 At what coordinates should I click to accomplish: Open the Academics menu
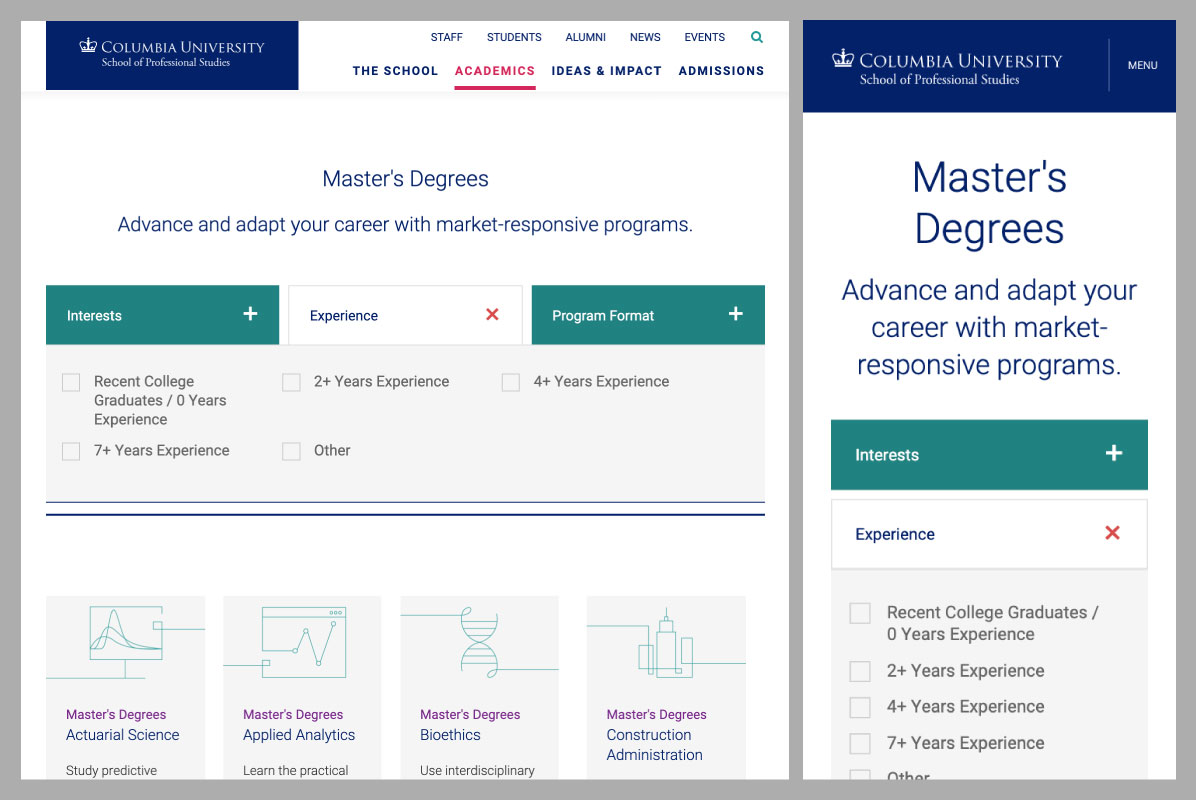pyautogui.click(x=495, y=71)
